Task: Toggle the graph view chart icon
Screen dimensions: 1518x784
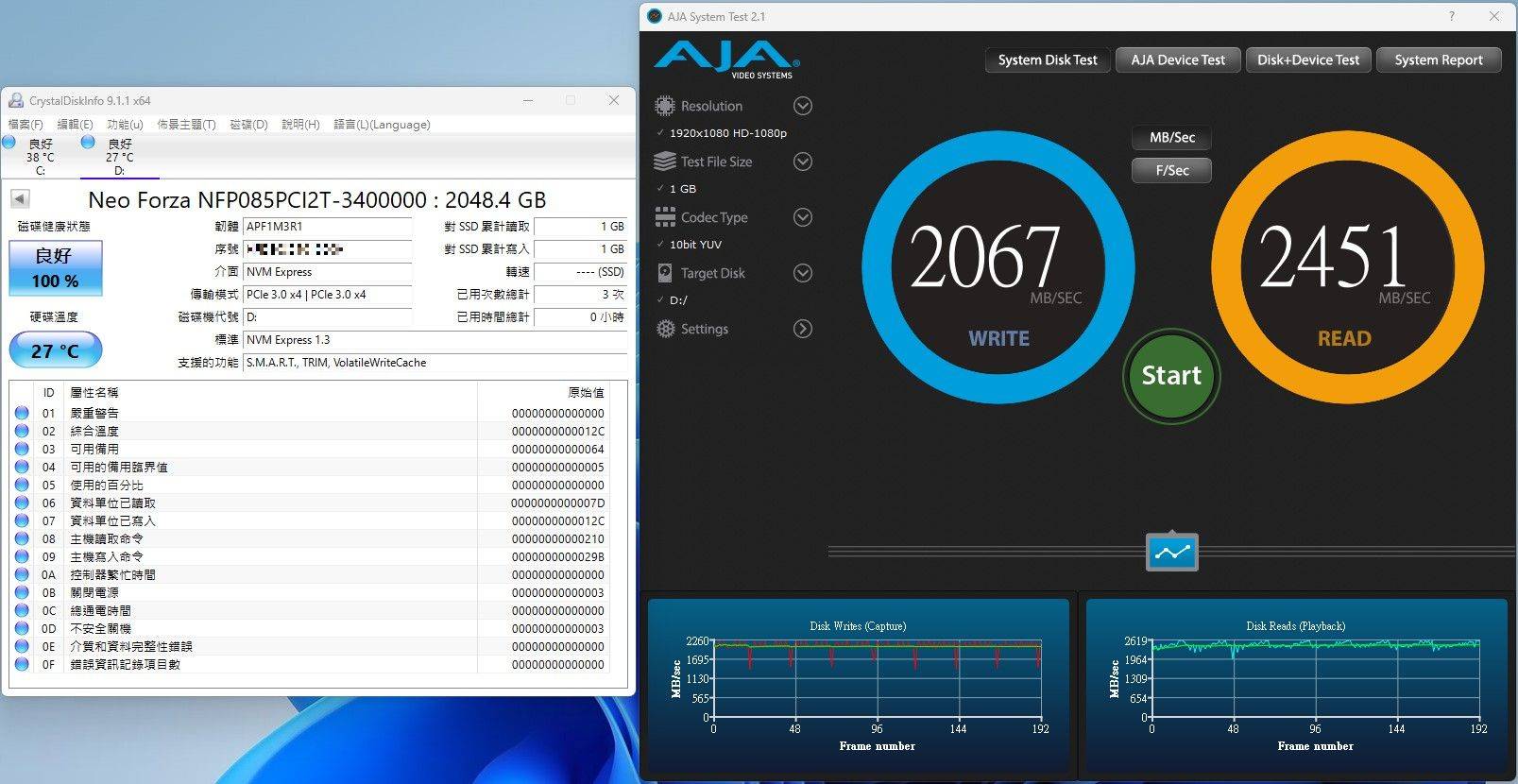Action: pos(1172,552)
